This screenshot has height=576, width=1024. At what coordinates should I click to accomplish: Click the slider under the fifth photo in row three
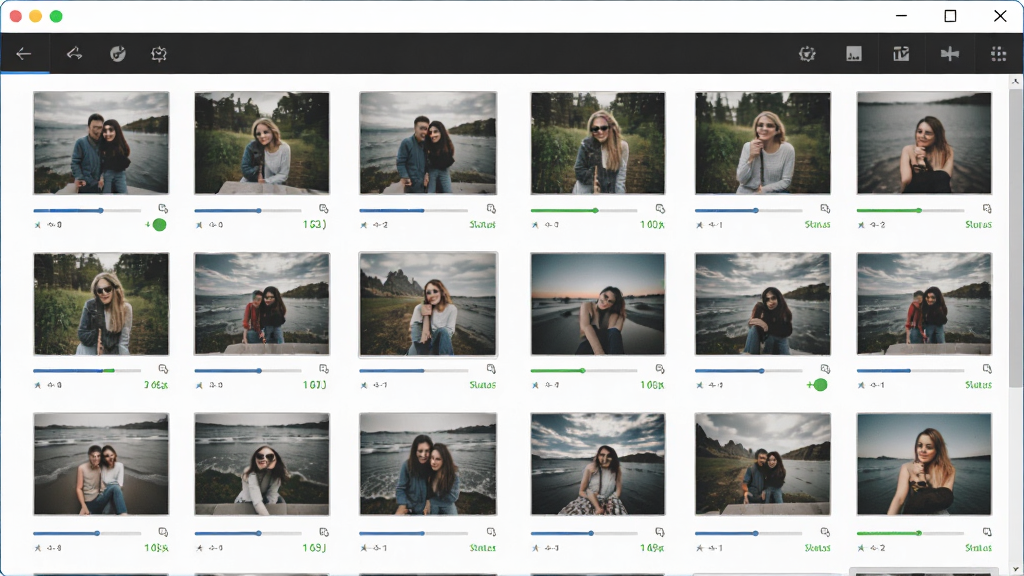click(748, 534)
